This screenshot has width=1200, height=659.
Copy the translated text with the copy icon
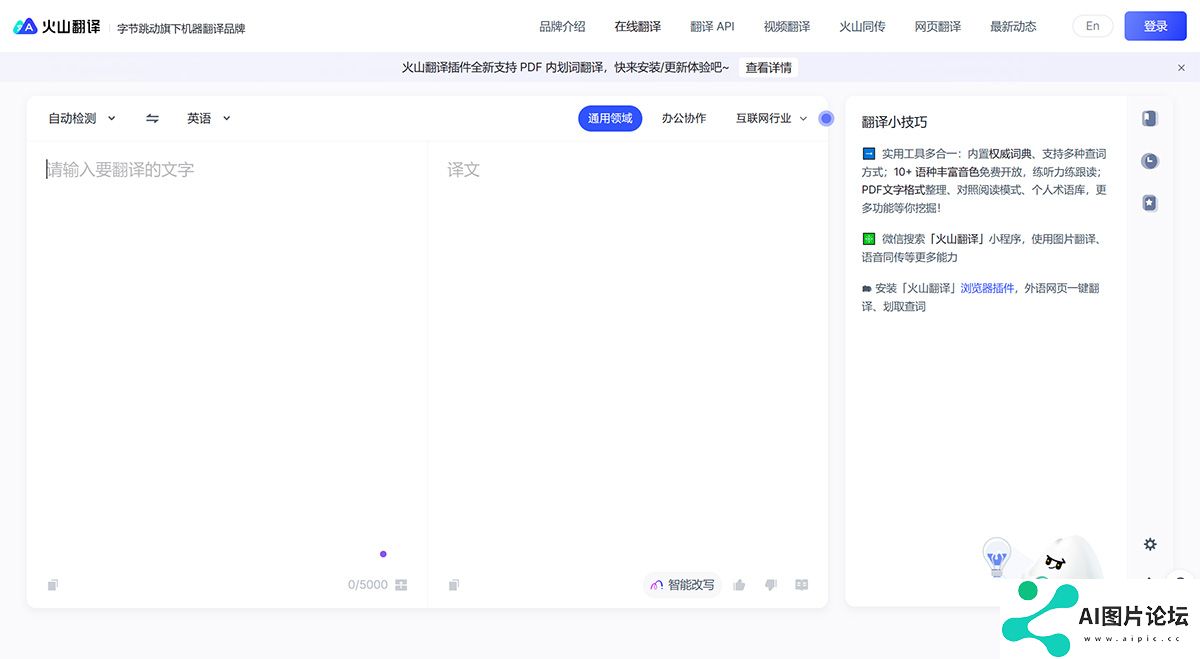coord(454,585)
